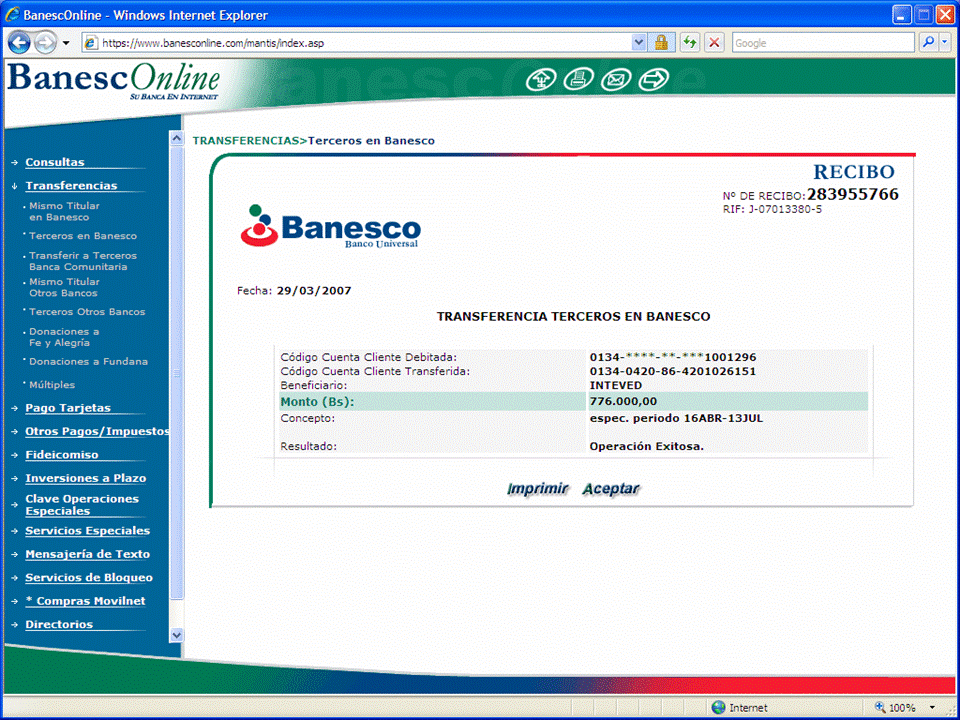Click Operación Exitosa result text
Image resolution: width=960 pixels, height=720 pixels.
click(x=647, y=446)
